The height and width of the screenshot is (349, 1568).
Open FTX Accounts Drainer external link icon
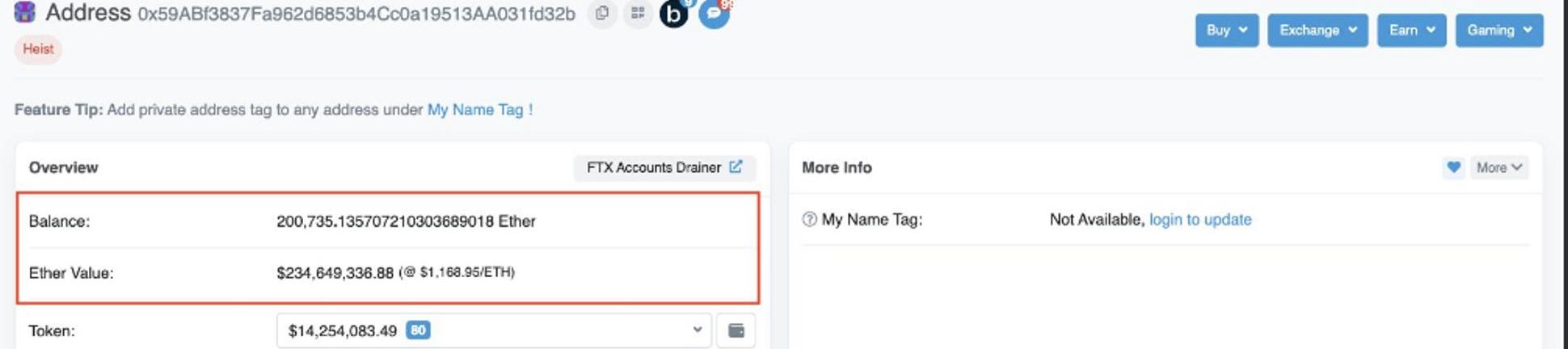point(736,166)
